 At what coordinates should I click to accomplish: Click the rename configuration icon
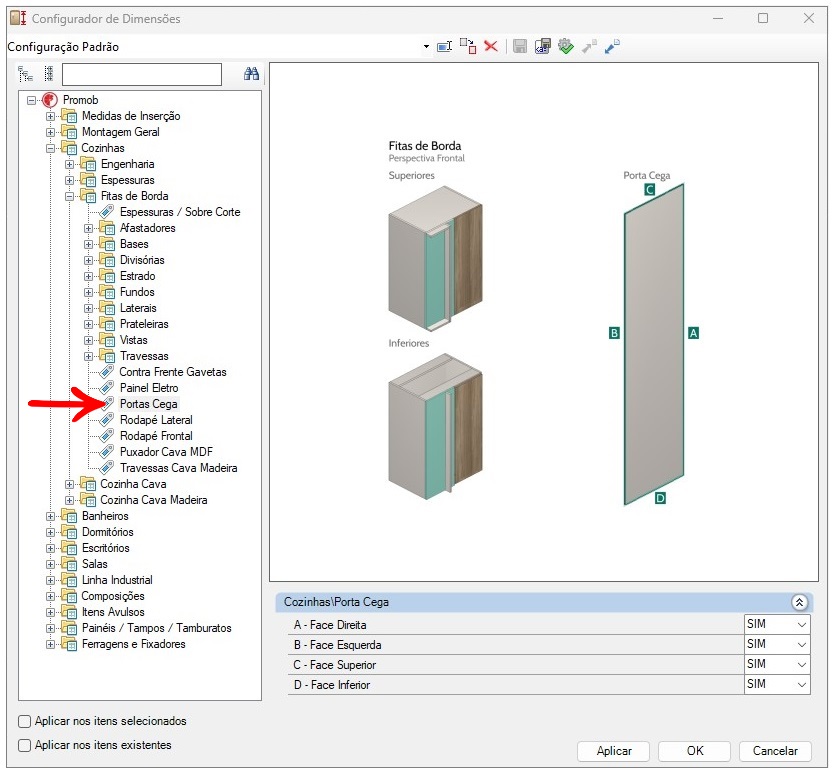tap(445, 47)
